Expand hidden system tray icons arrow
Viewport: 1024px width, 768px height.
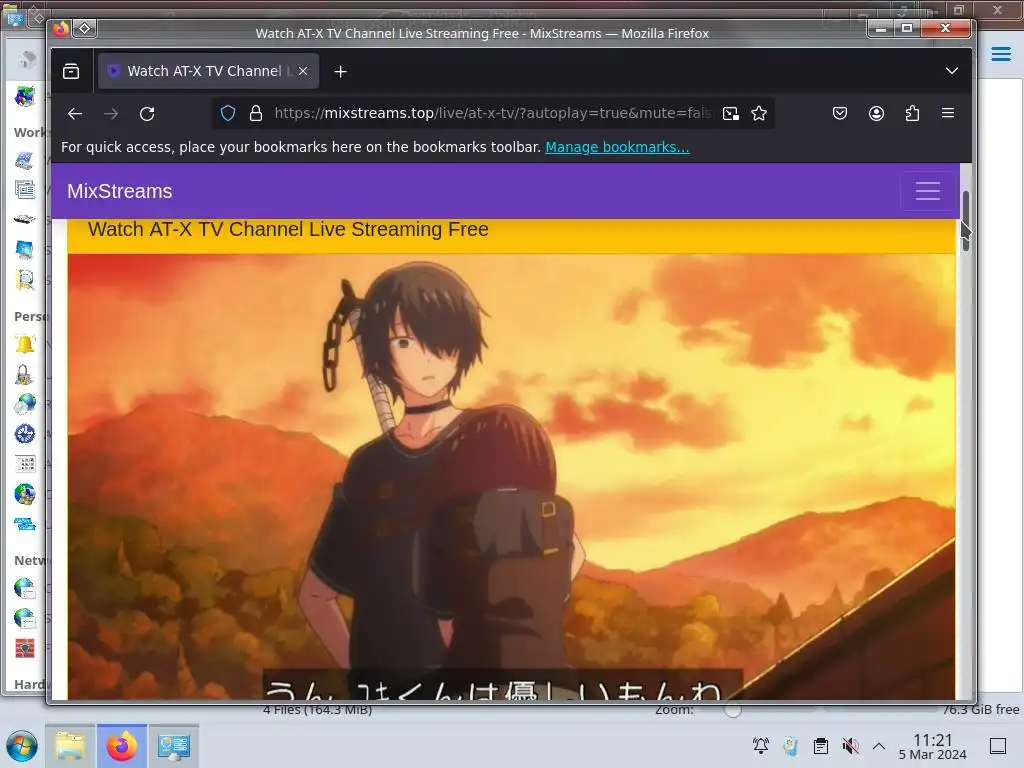coord(879,746)
